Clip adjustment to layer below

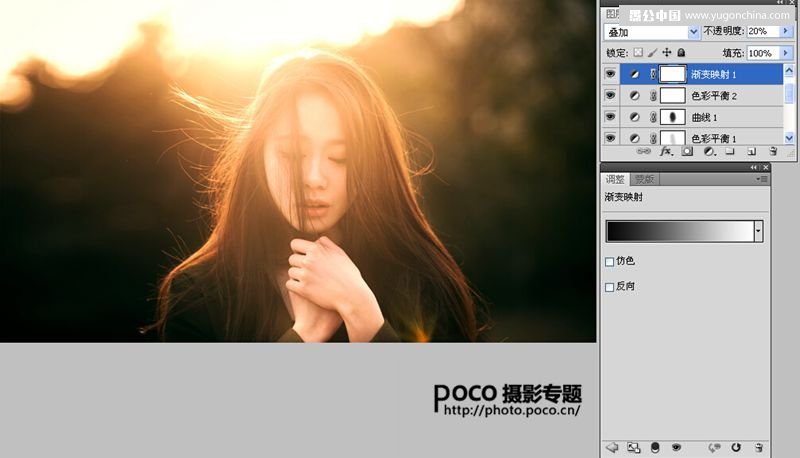[x=655, y=447]
